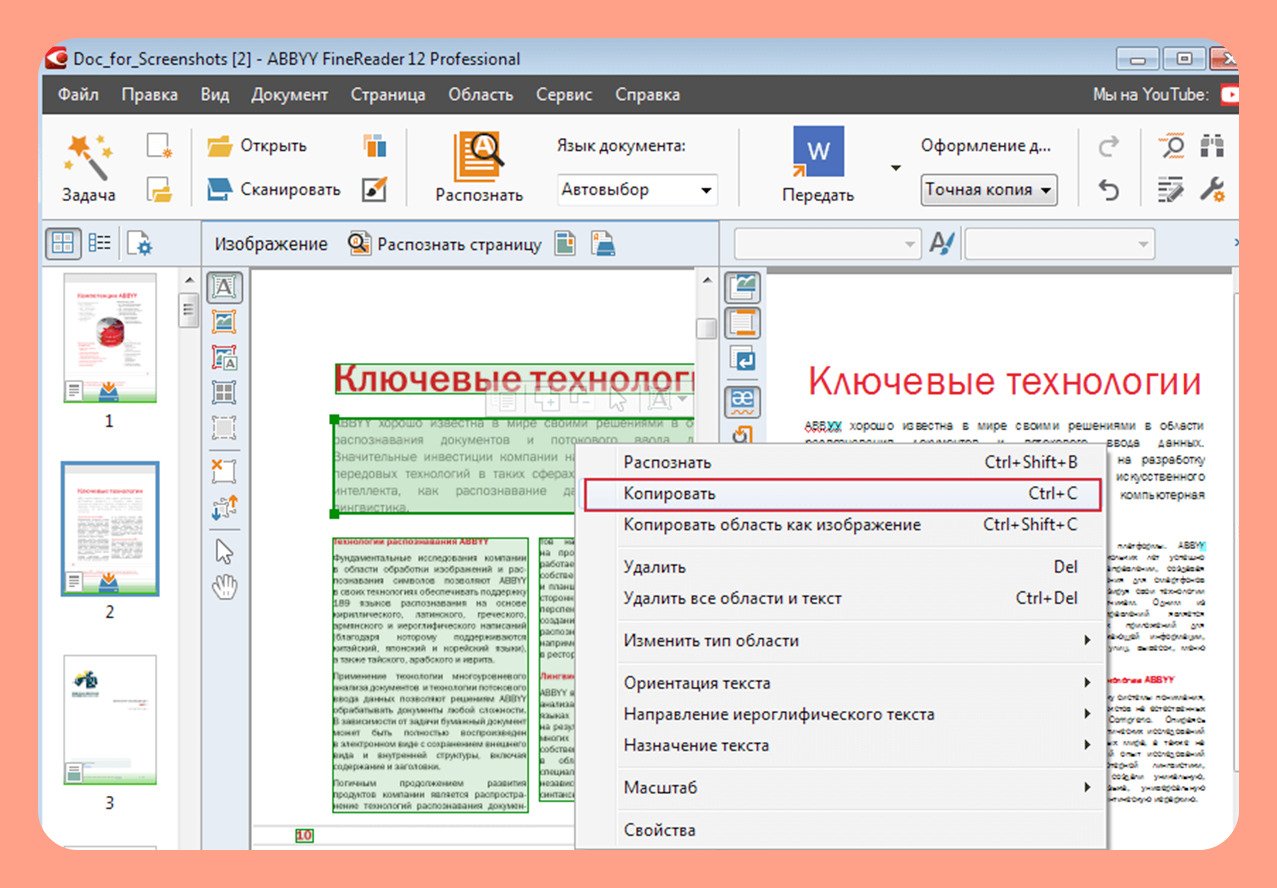This screenshot has width=1277, height=888.
Task: Click the Recognize Page toolbar button
Action: [x=445, y=244]
